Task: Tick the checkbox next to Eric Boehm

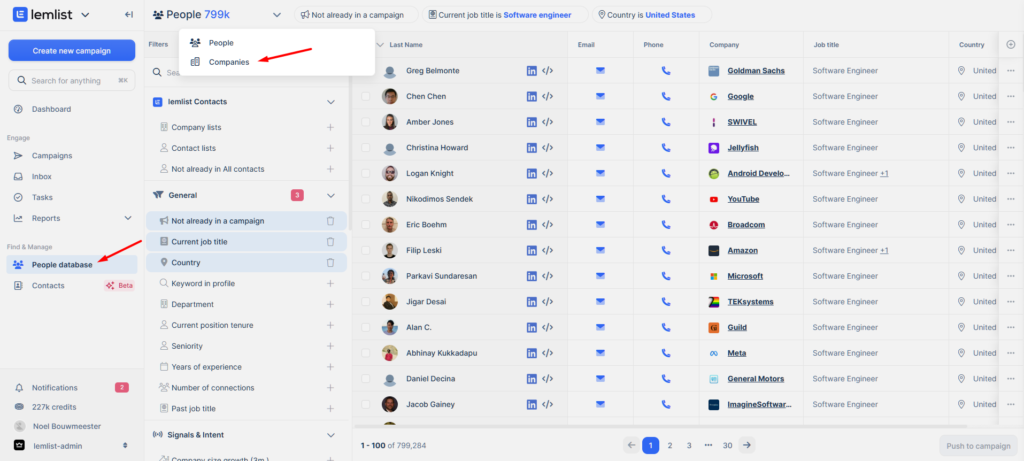Action: tap(365, 225)
